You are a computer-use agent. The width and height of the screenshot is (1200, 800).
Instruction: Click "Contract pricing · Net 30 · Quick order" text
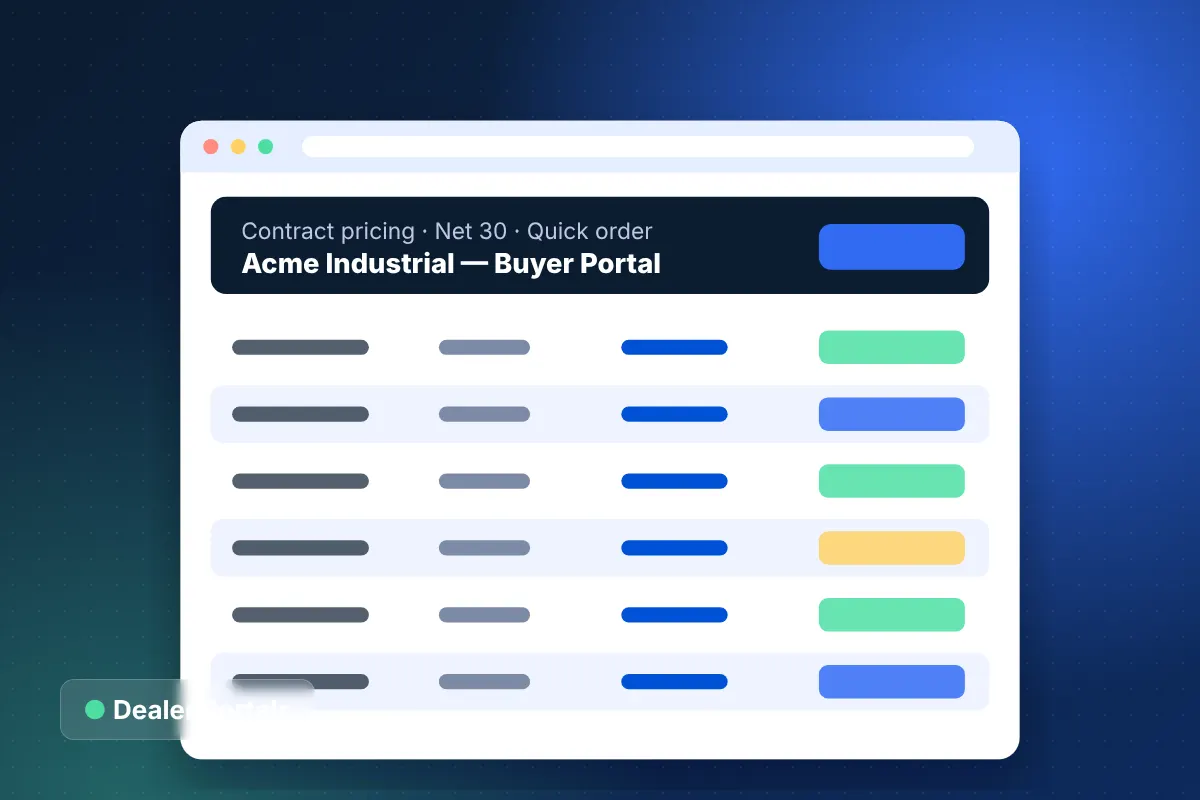pyautogui.click(x=447, y=231)
